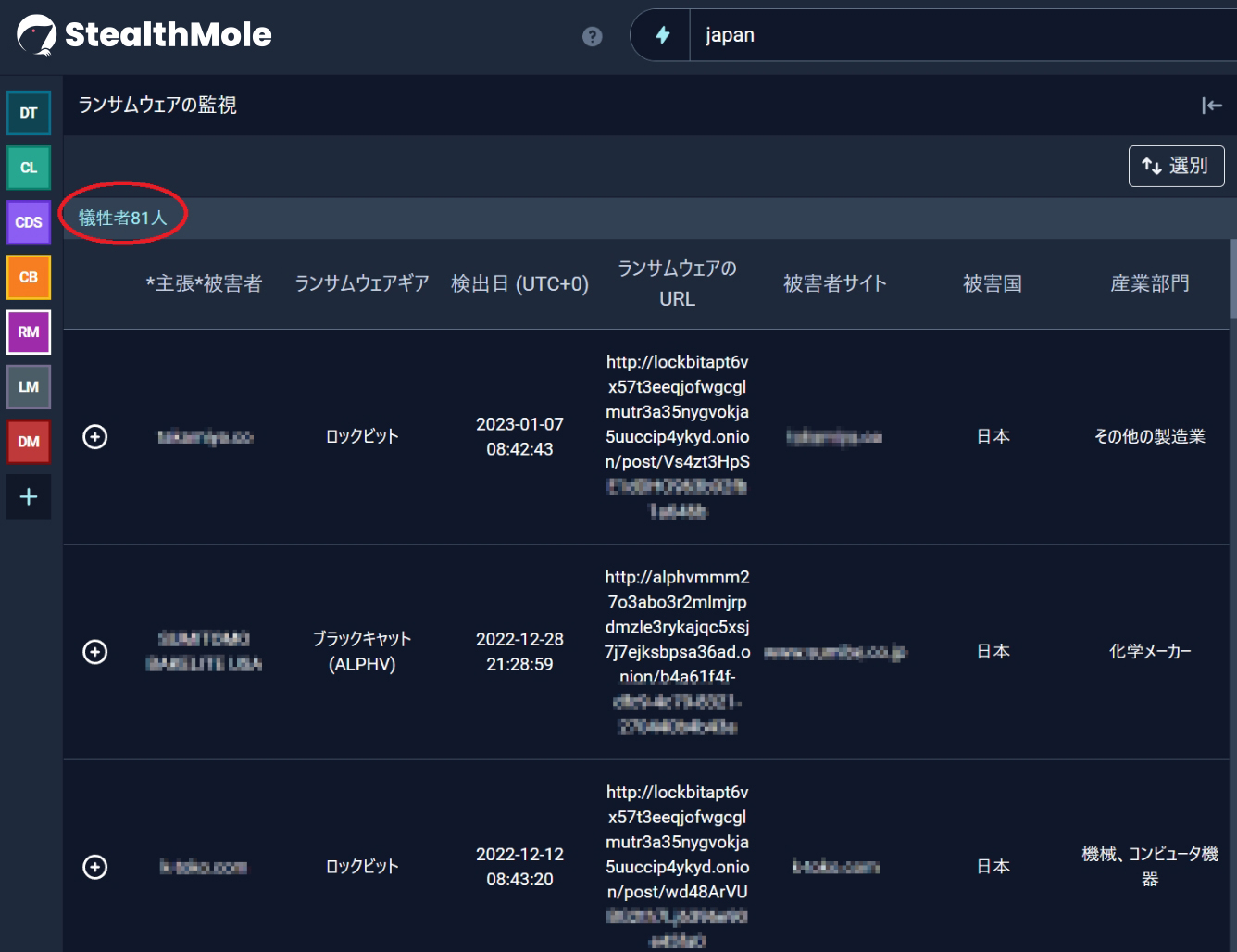Open the DT sidebar module
This screenshot has height=952, width=1237.
click(x=29, y=113)
